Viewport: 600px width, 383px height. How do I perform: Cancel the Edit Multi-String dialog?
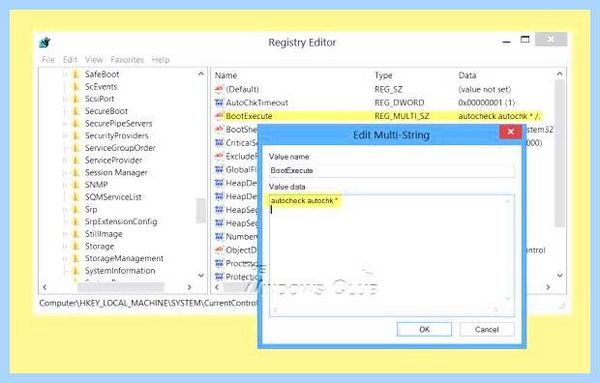point(487,329)
